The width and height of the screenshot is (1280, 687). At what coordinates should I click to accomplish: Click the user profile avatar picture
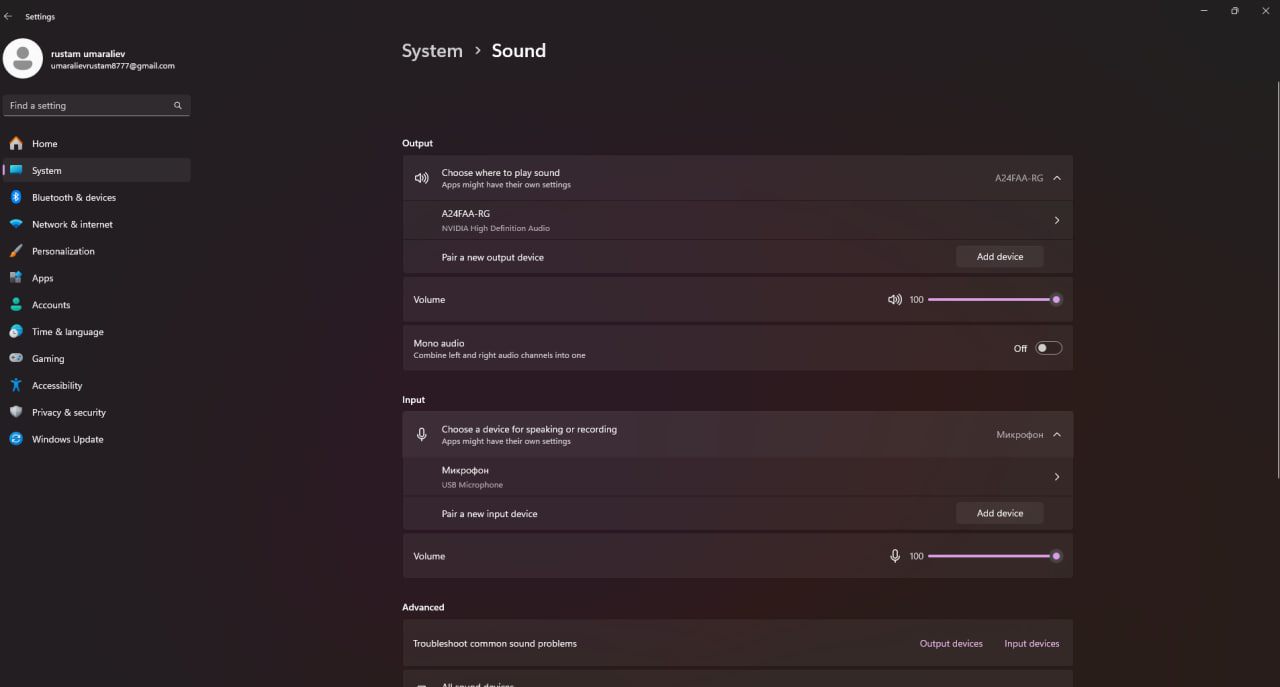click(23, 58)
